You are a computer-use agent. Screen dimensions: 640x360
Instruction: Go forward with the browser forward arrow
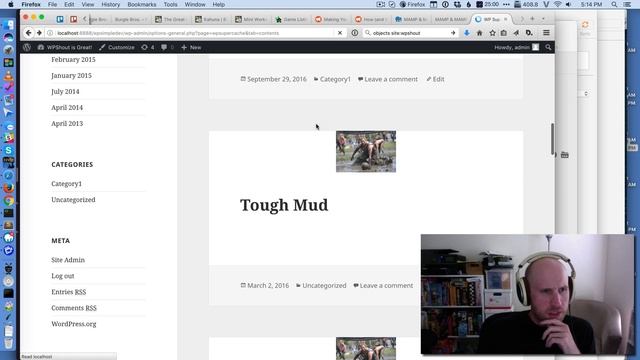click(x=39, y=33)
